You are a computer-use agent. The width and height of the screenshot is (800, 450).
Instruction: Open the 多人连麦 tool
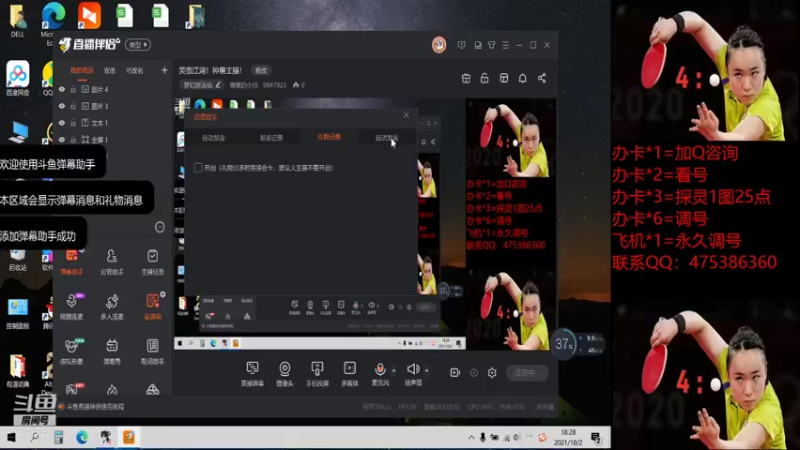112,307
